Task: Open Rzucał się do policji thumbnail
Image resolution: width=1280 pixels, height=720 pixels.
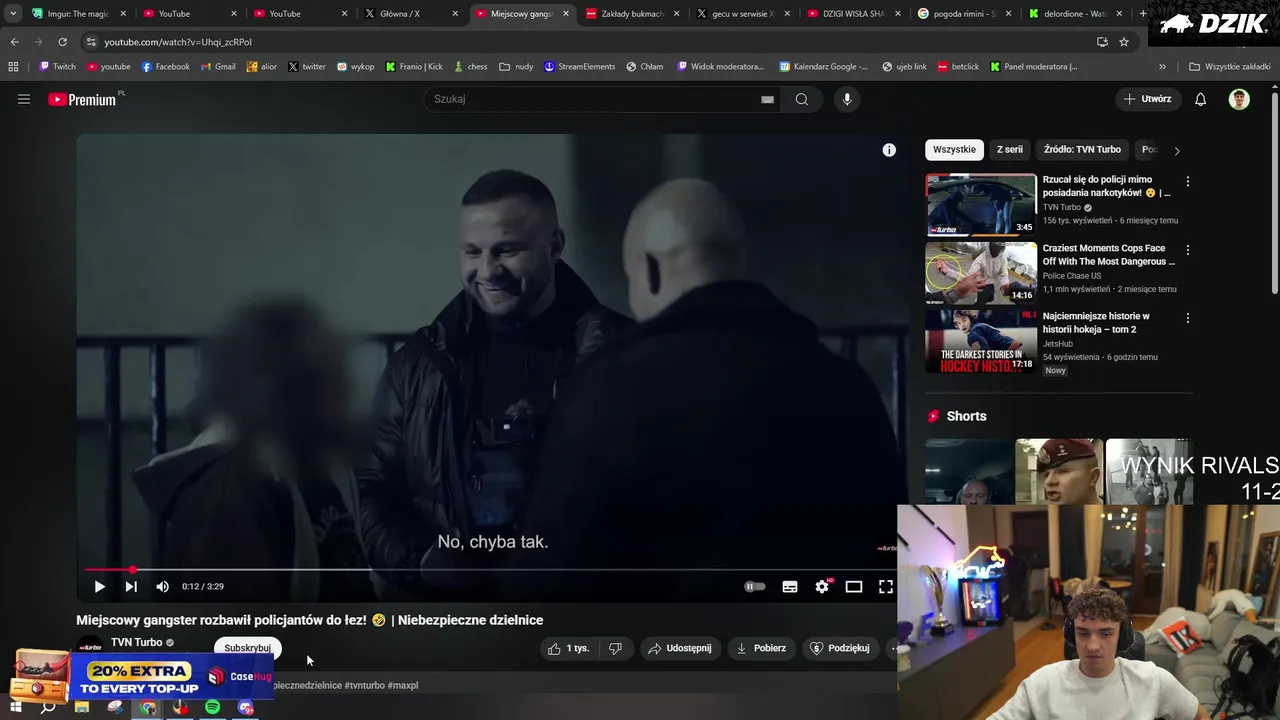Action: coord(981,205)
